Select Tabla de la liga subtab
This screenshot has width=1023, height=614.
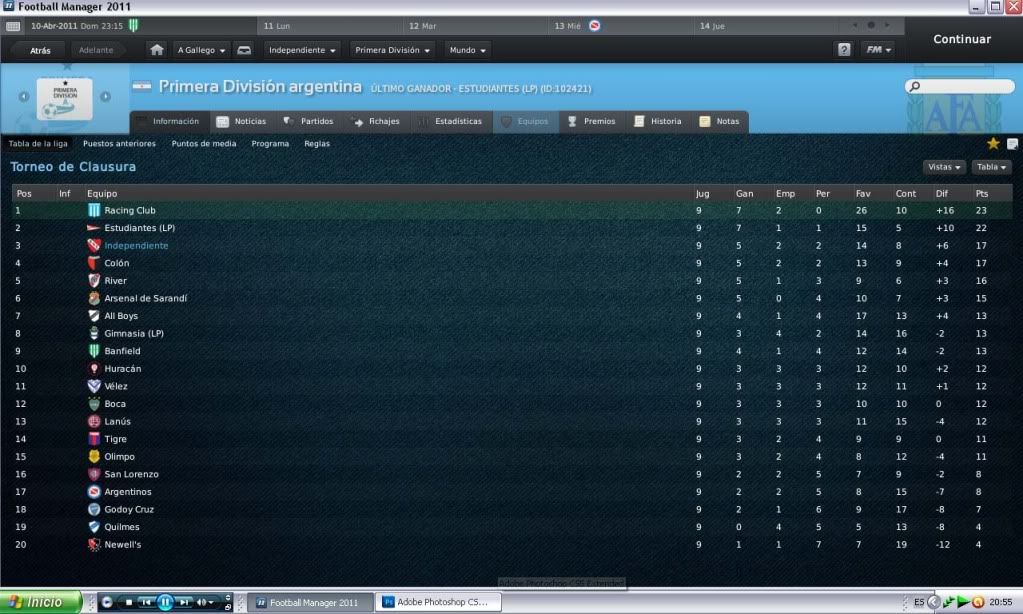point(38,144)
